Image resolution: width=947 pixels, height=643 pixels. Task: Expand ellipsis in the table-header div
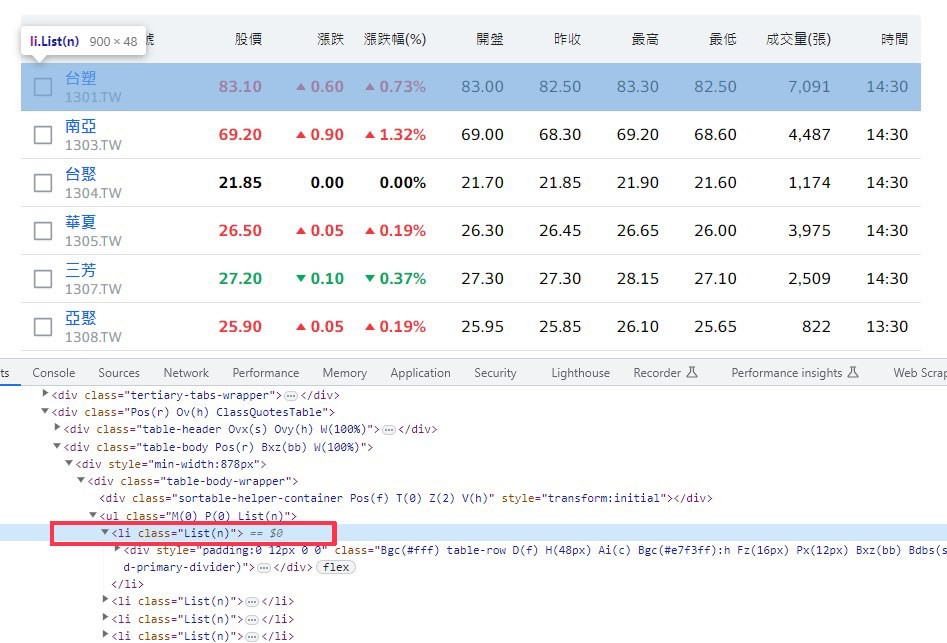pyautogui.click(x=389, y=430)
